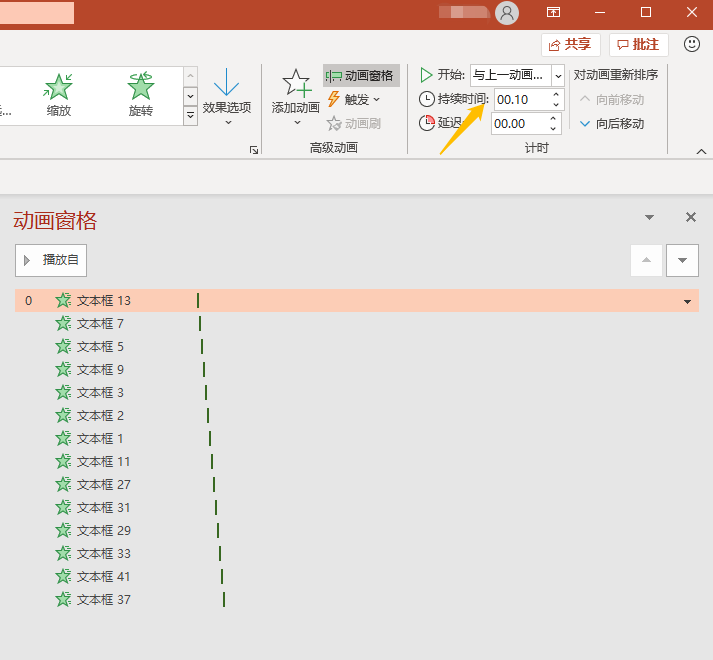Select the 文本框 5 animation entry

[x=357, y=347]
